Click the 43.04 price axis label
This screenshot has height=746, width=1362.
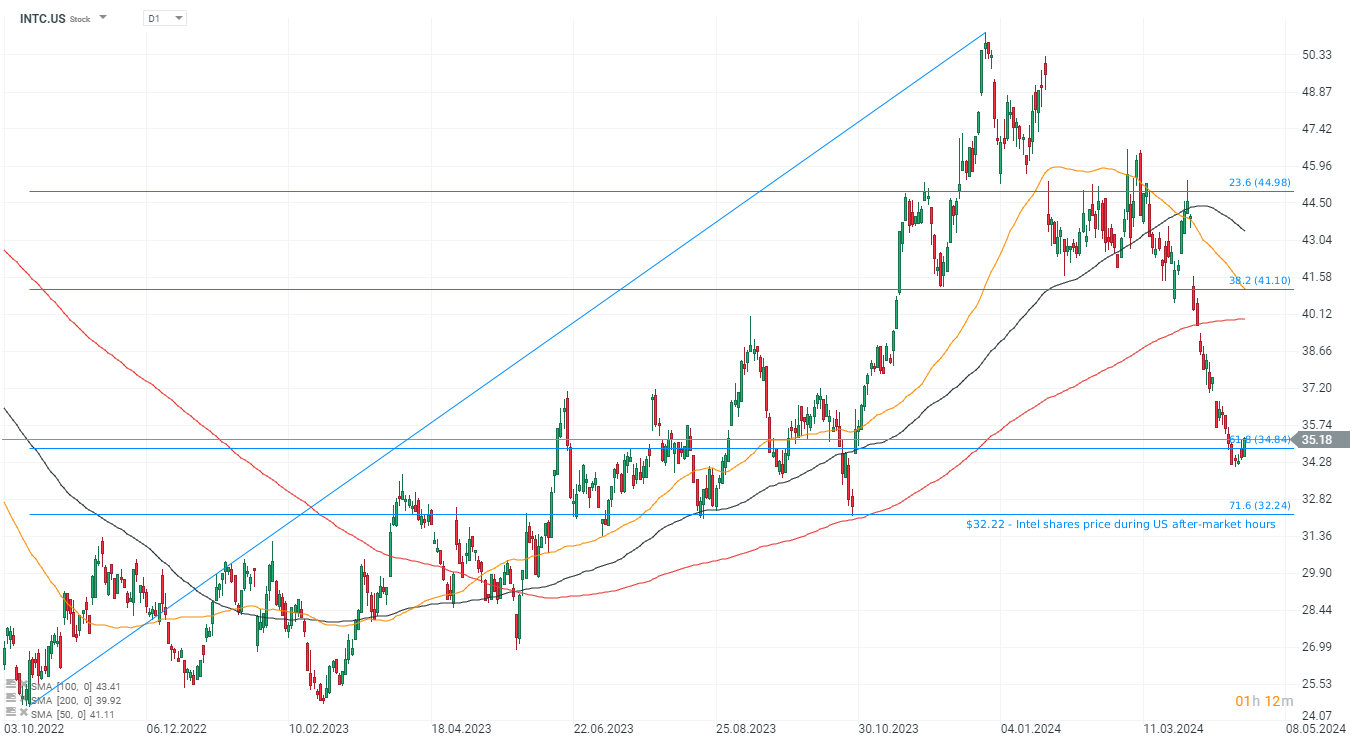point(1318,240)
